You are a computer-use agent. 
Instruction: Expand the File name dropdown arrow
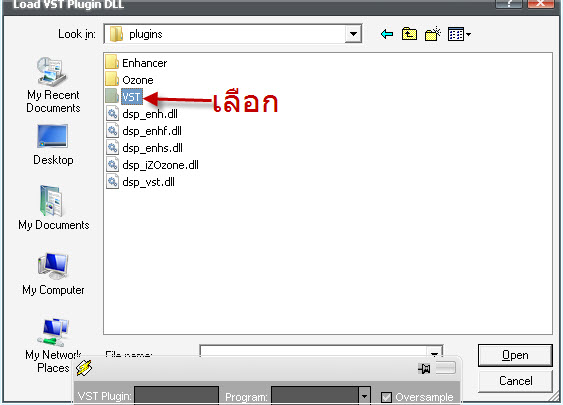pyautogui.click(x=434, y=353)
